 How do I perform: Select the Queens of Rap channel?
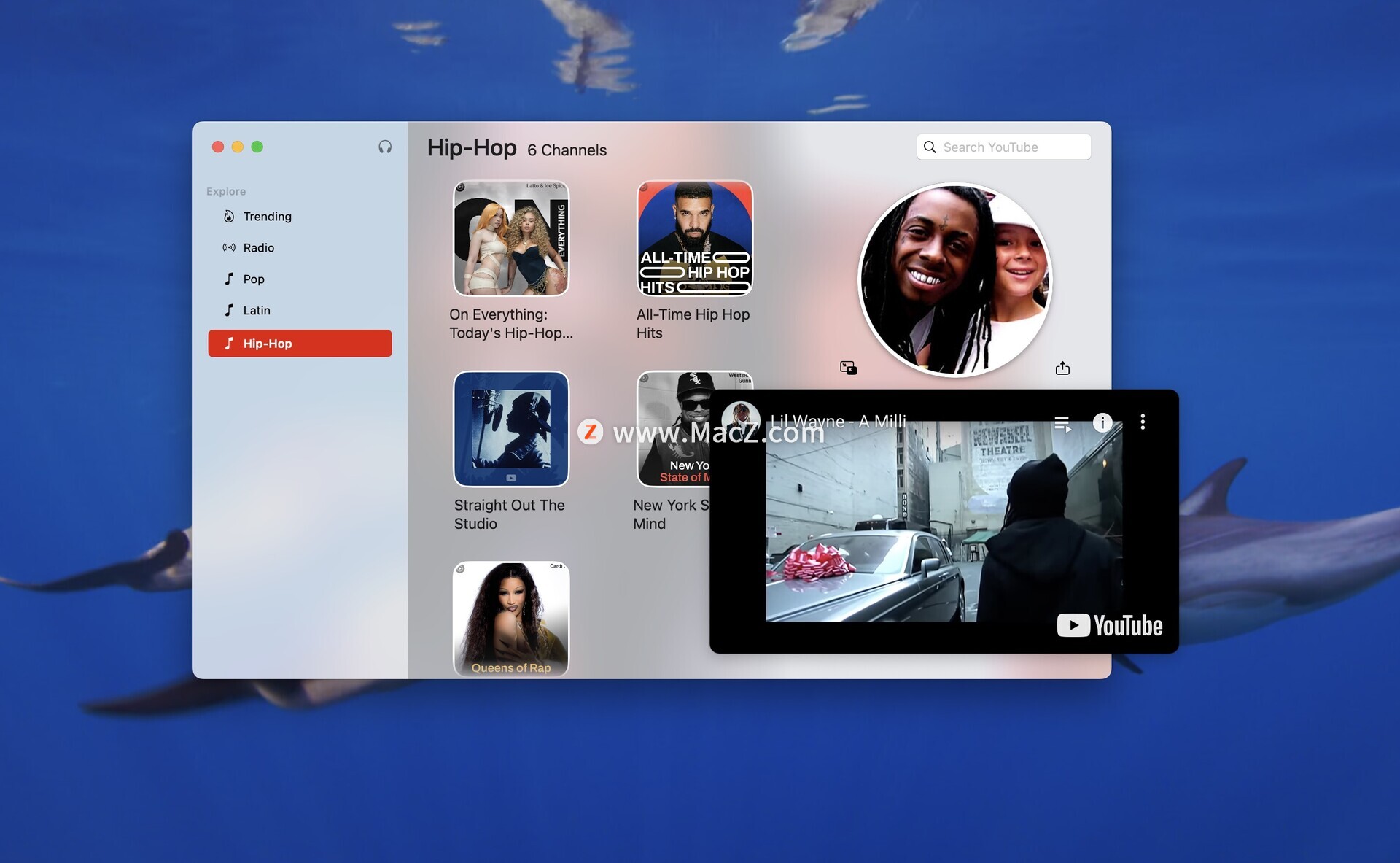click(x=511, y=619)
